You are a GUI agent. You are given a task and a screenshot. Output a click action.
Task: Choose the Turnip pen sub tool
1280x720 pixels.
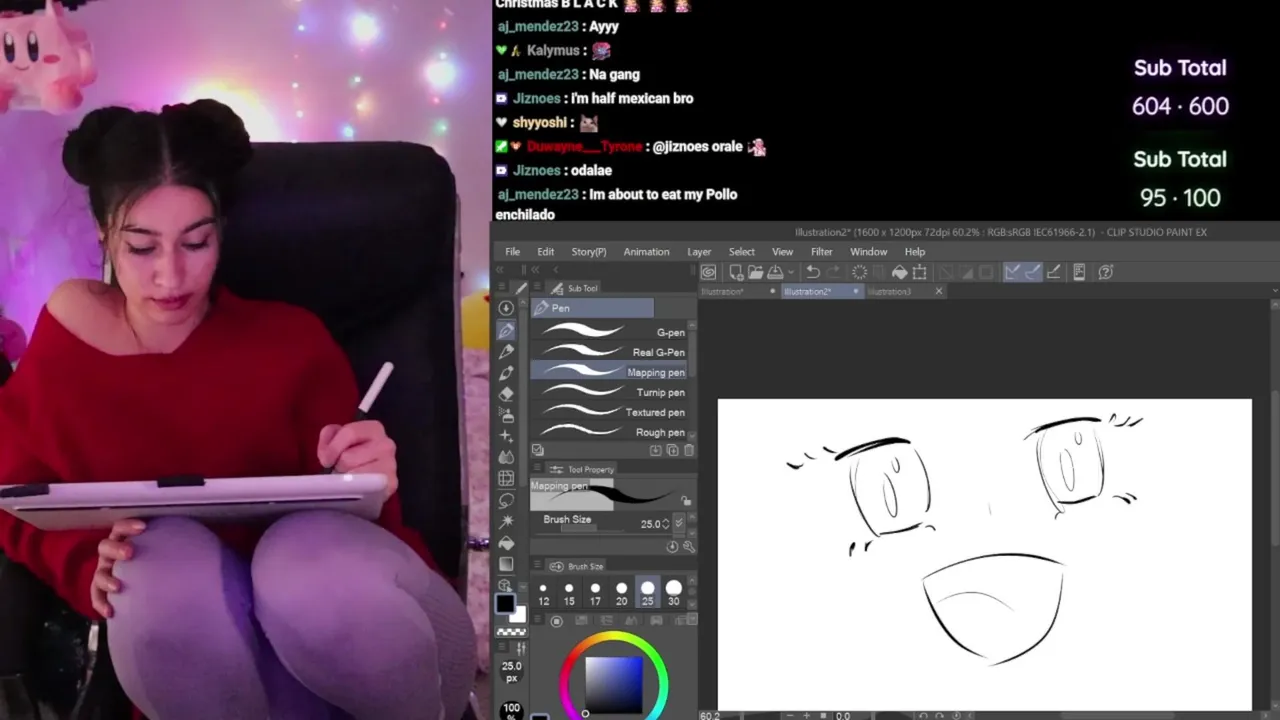point(610,392)
